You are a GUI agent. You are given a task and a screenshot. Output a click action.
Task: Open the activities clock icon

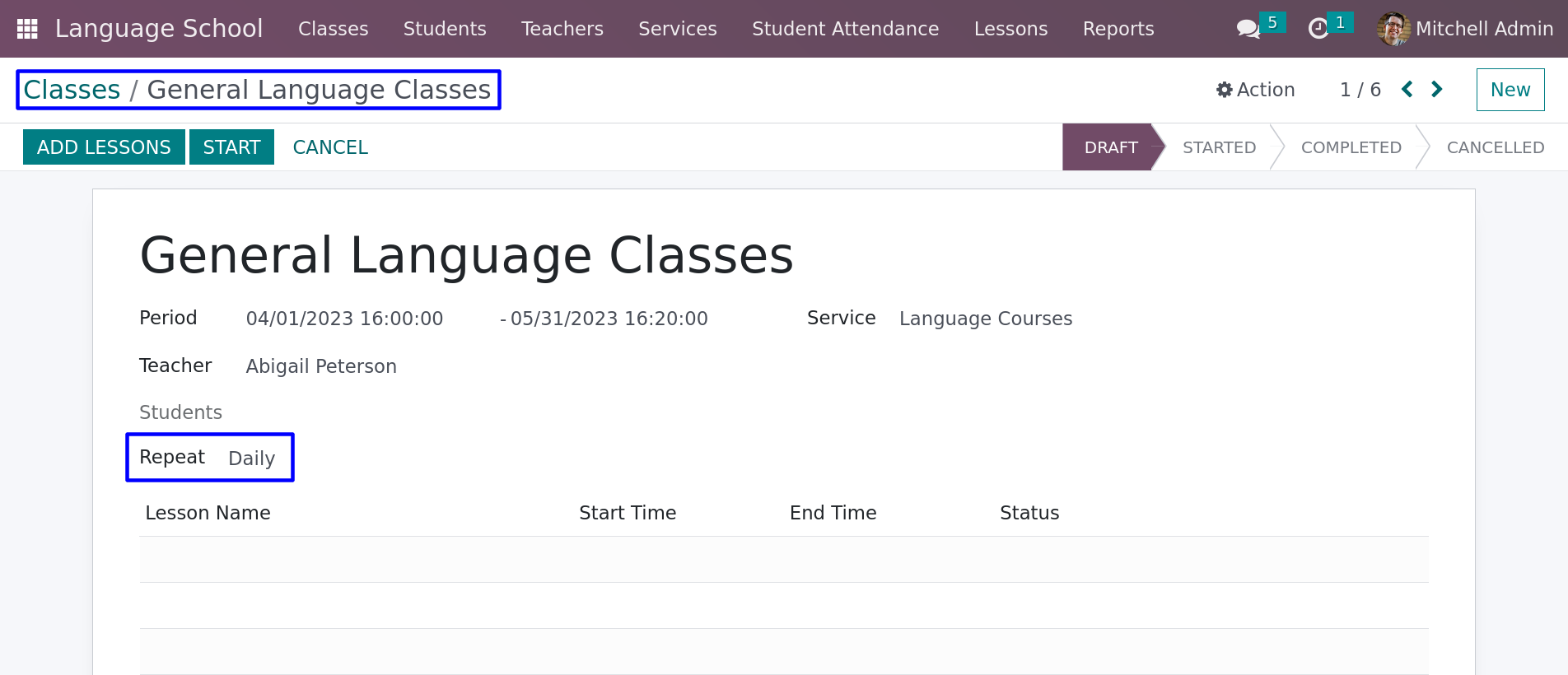[x=1318, y=29]
